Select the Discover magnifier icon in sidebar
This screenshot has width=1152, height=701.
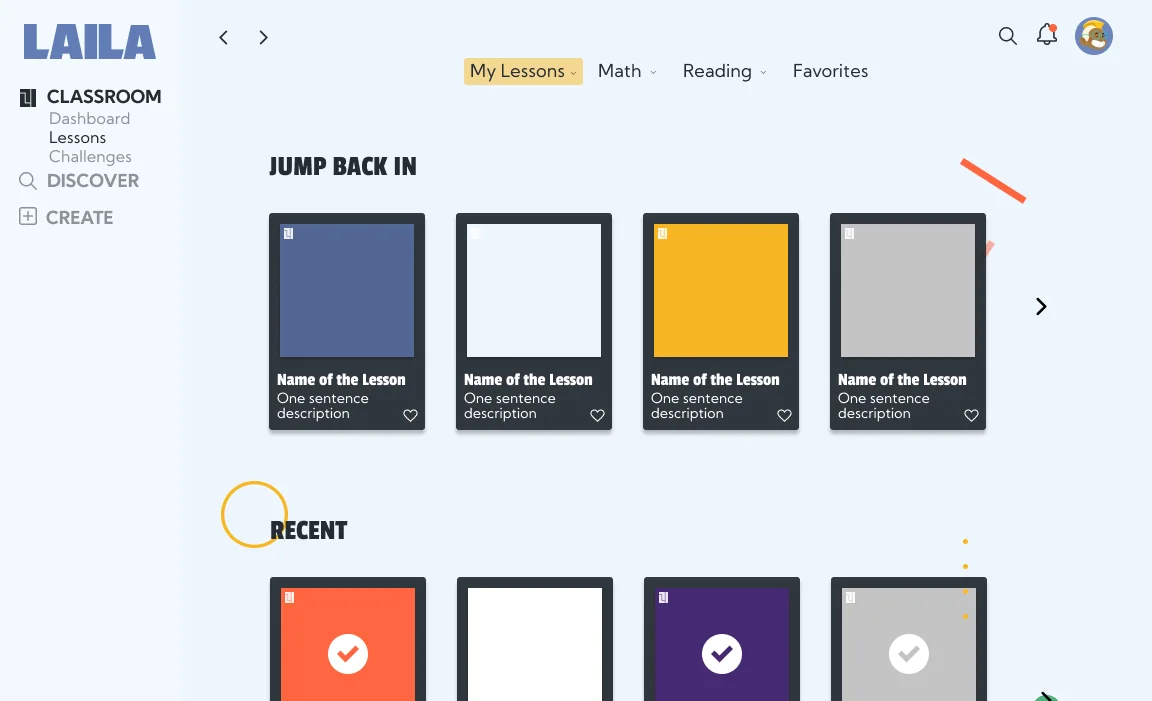[28, 181]
